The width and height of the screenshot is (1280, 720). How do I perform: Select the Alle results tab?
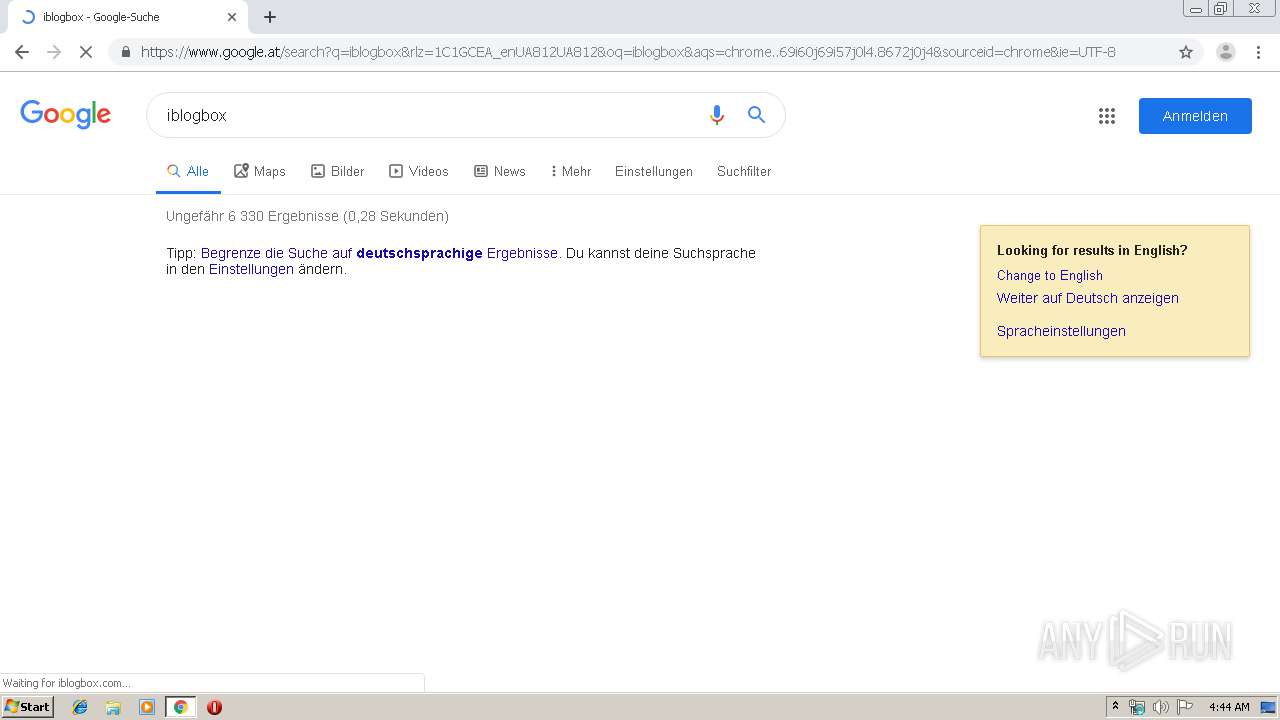point(188,171)
